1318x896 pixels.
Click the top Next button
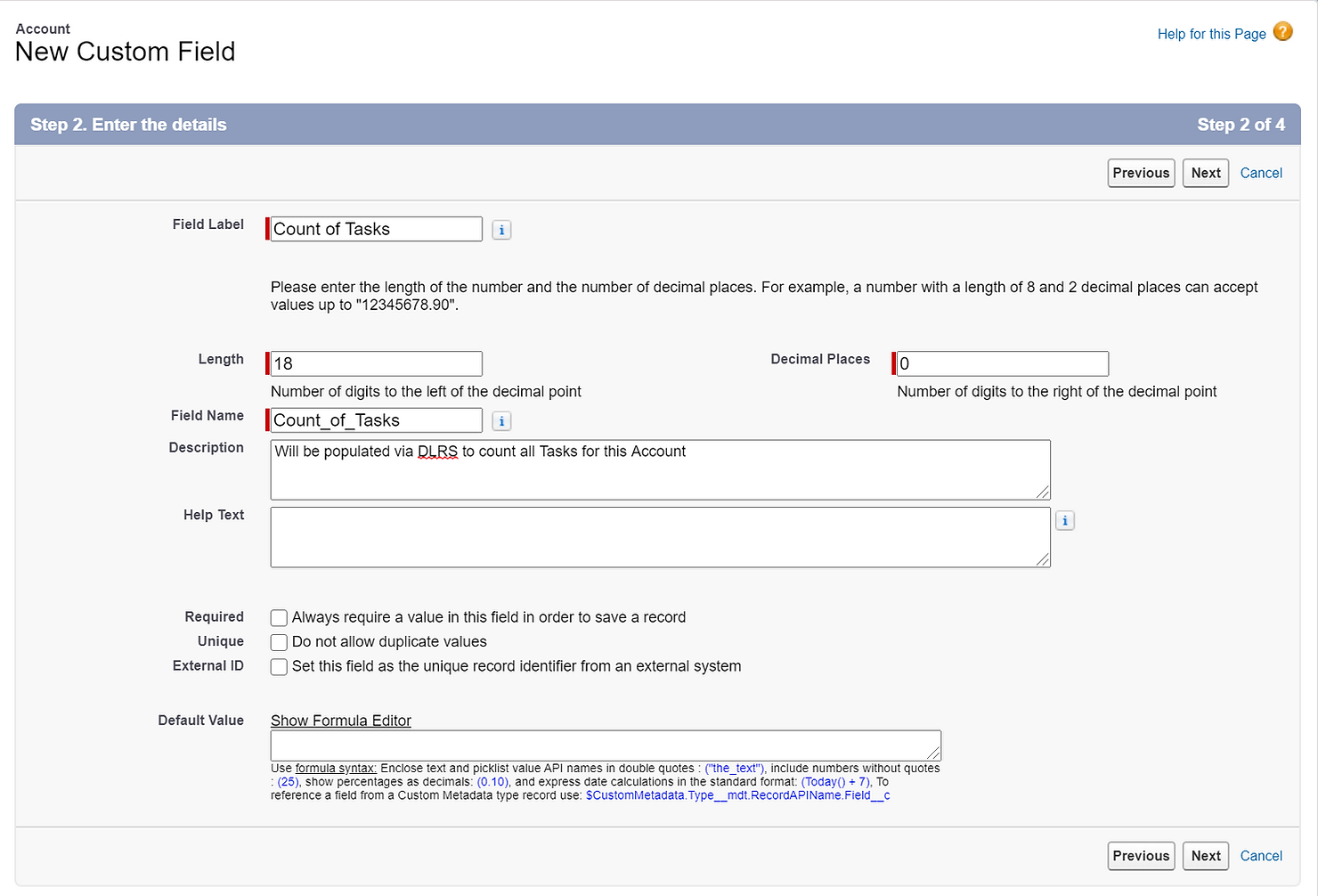tap(1206, 173)
